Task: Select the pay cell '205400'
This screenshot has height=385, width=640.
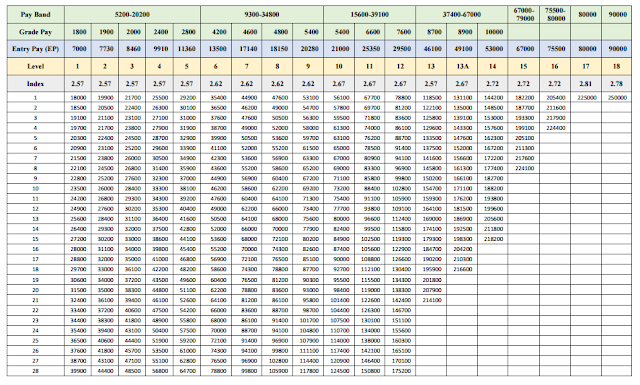Action: click(556, 98)
